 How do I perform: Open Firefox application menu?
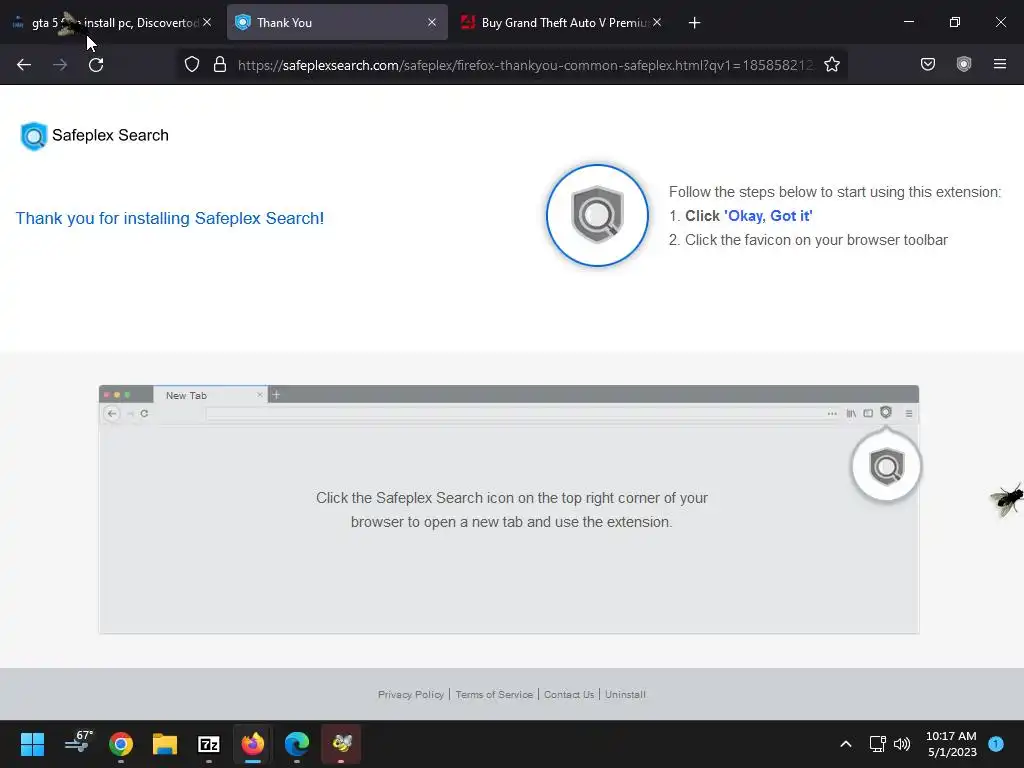[999, 64]
